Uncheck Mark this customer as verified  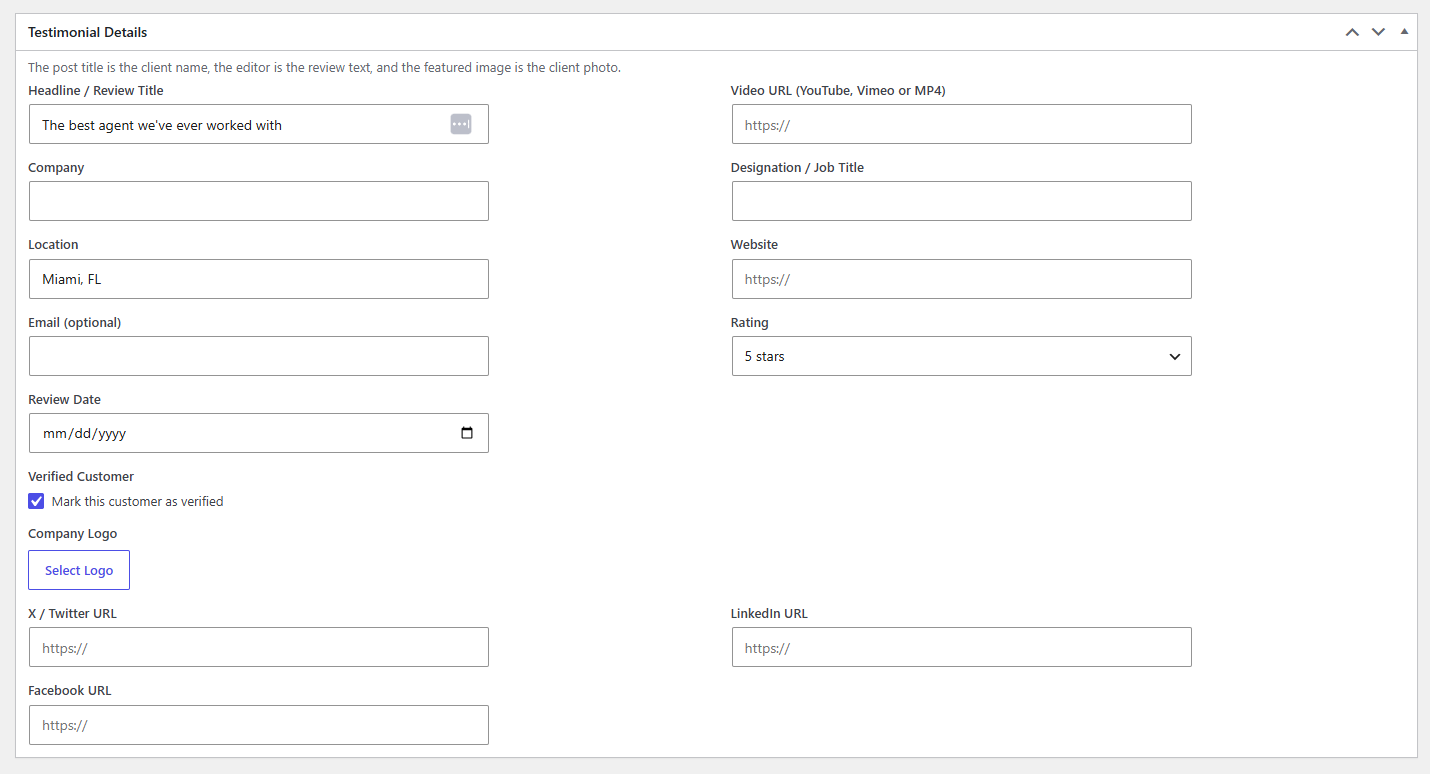pyautogui.click(x=36, y=501)
